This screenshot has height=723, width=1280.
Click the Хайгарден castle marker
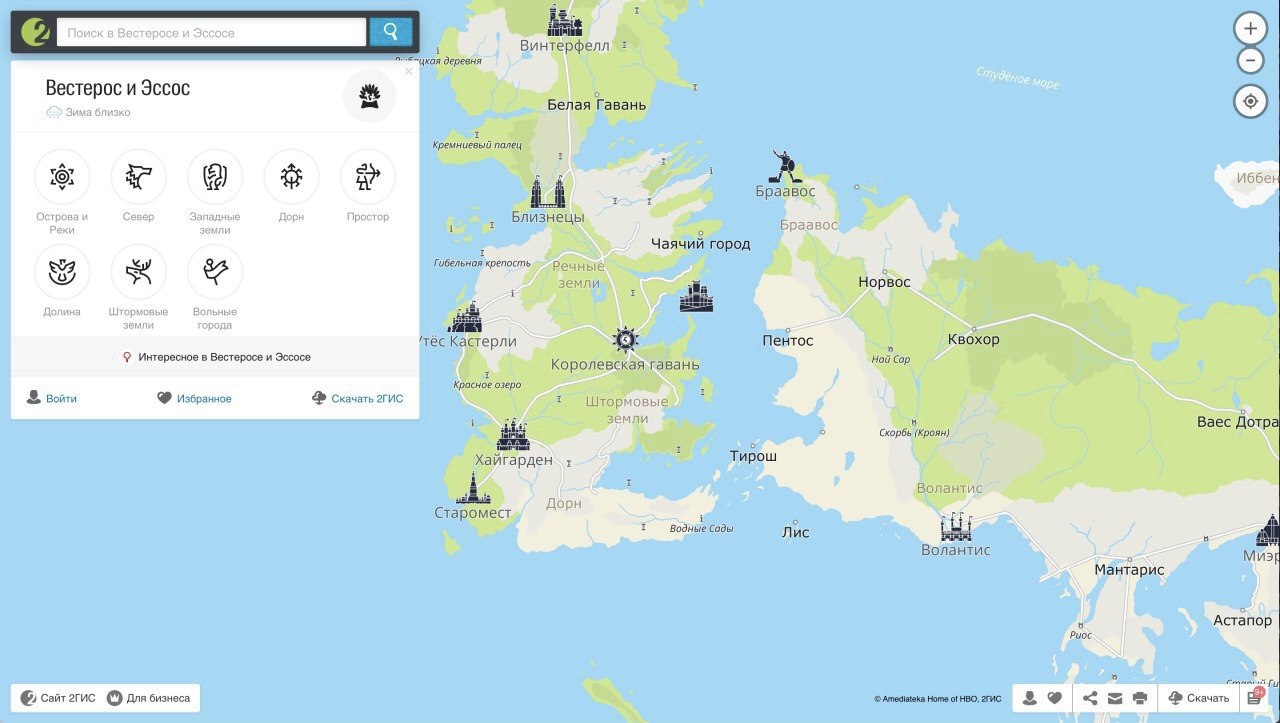tap(513, 435)
